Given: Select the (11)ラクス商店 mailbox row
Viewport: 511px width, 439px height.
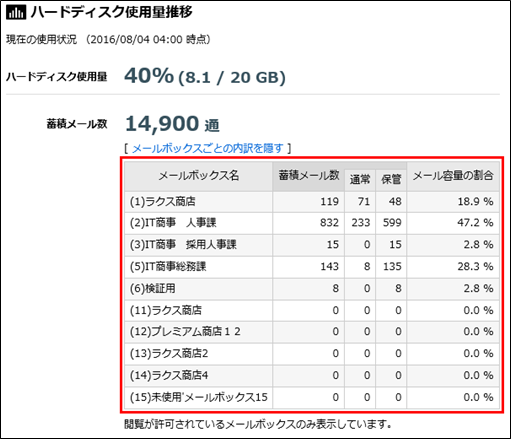Looking at the screenshot, I should [x=312, y=311].
